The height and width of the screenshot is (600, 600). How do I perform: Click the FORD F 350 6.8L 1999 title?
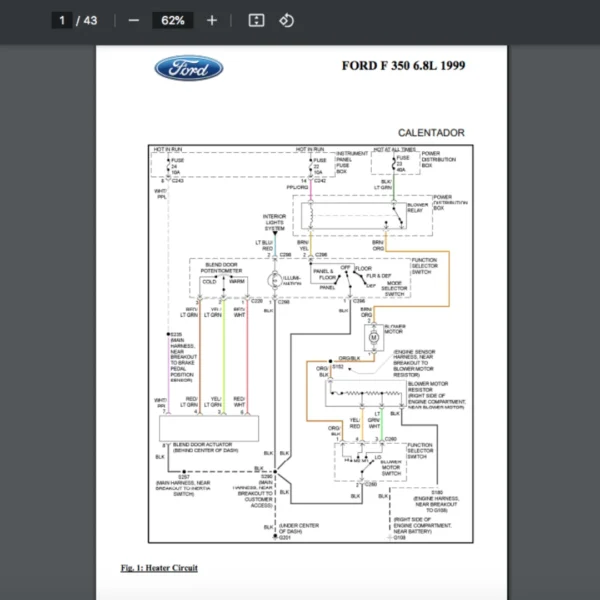(403, 67)
